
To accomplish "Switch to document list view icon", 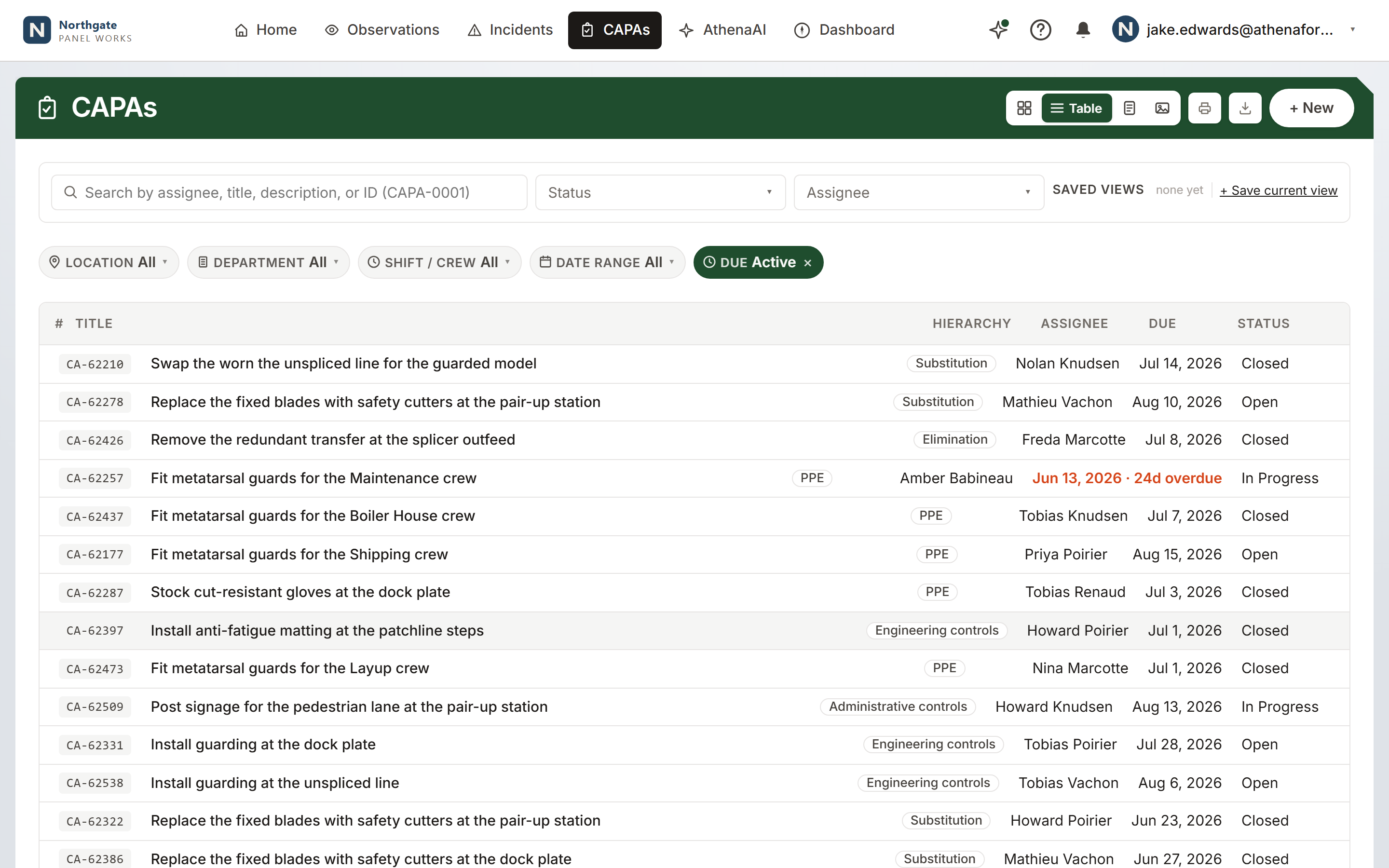I will point(1129,108).
